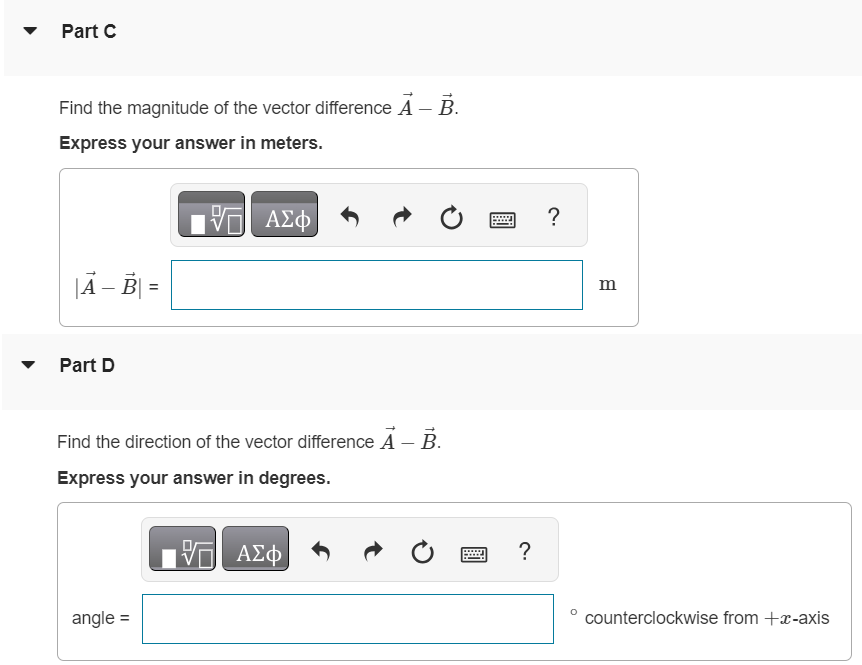Open Greek symbols palette in Part D
This screenshot has width=862, height=665.
256,548
